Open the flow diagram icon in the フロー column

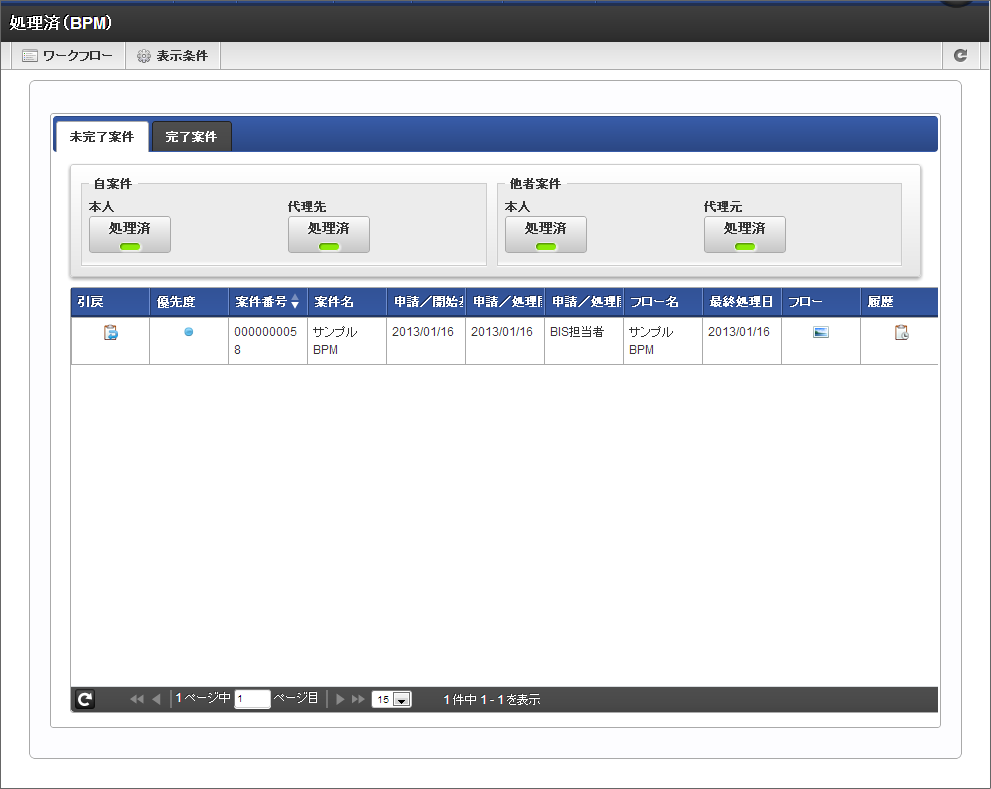[821, 333]
